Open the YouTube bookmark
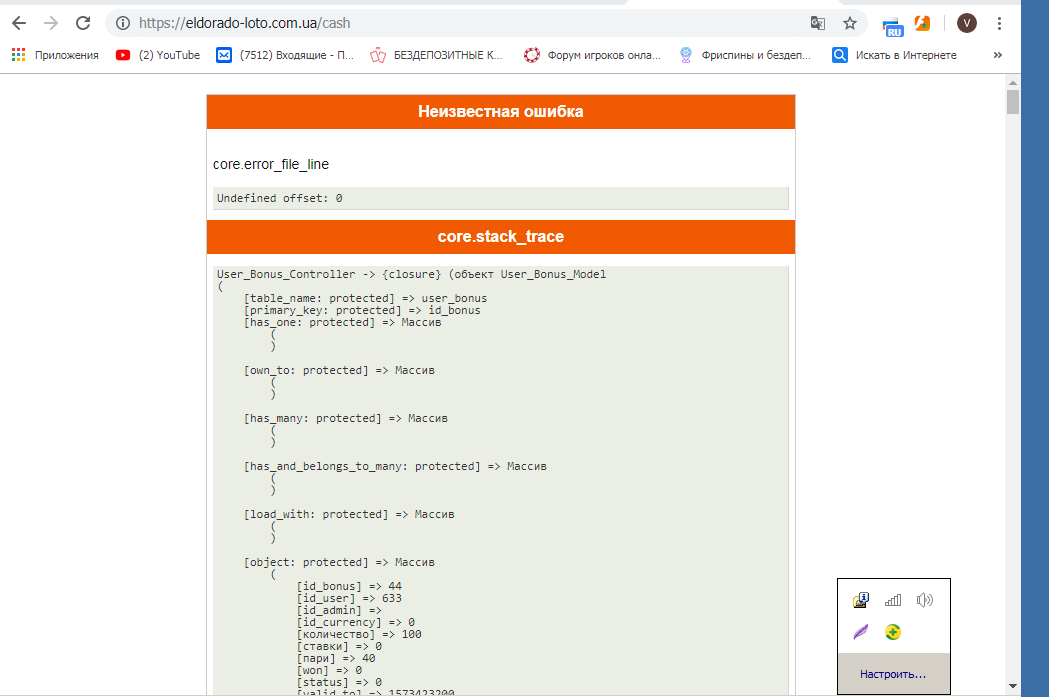This screenshot has width=1049, height=697. 158,55
